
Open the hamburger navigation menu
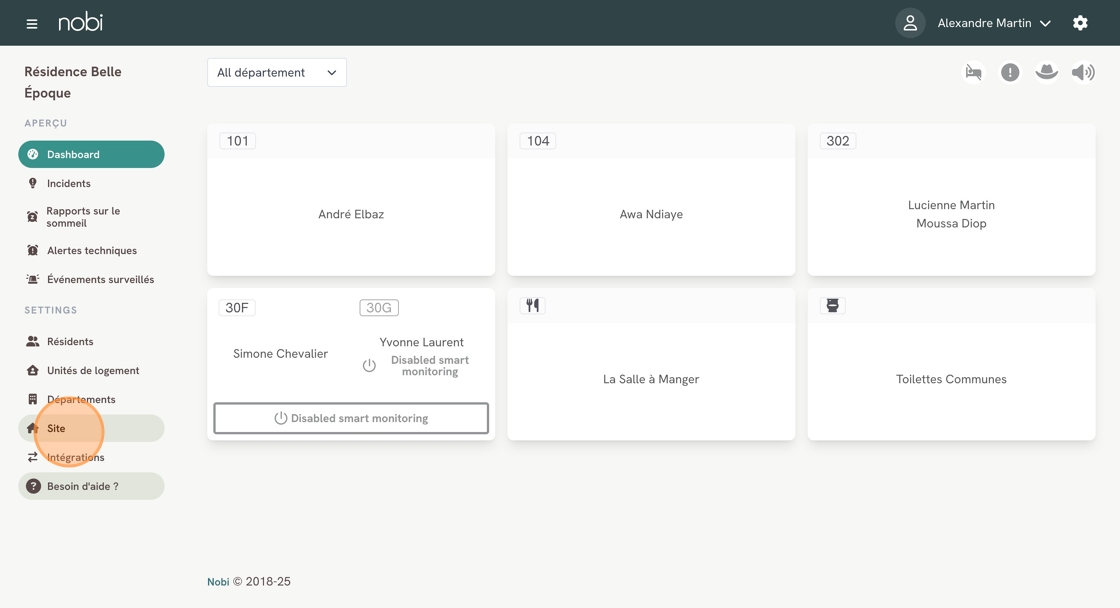[x=32, y=23]
